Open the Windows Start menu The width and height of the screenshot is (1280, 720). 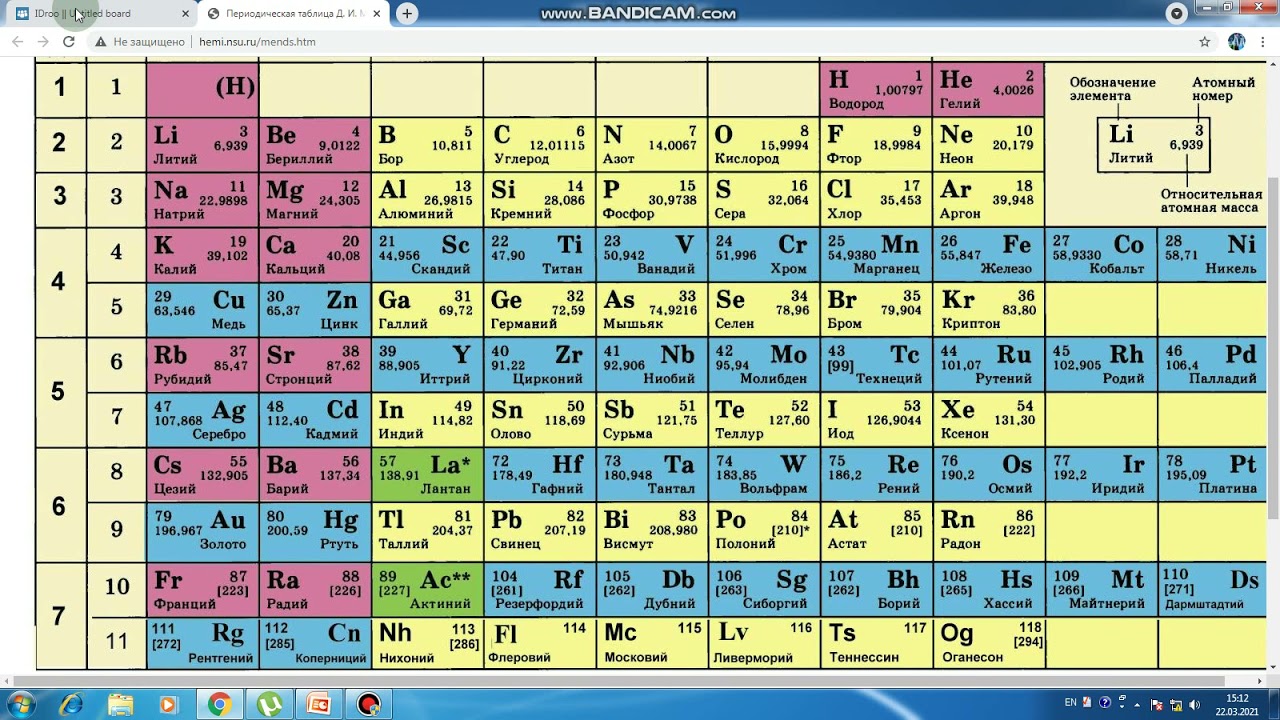click(x=21, y=704)
